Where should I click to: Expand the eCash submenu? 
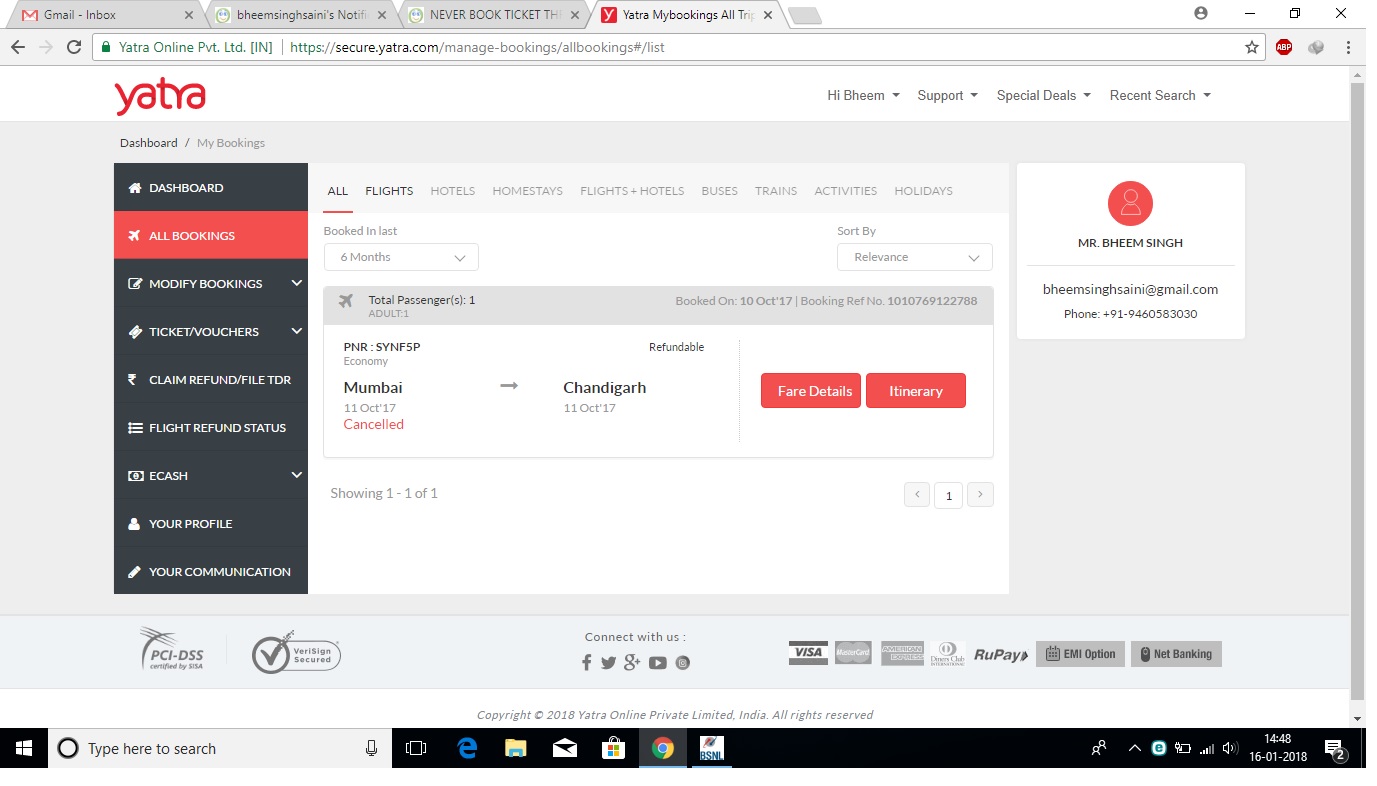click(x=296, y=475)
